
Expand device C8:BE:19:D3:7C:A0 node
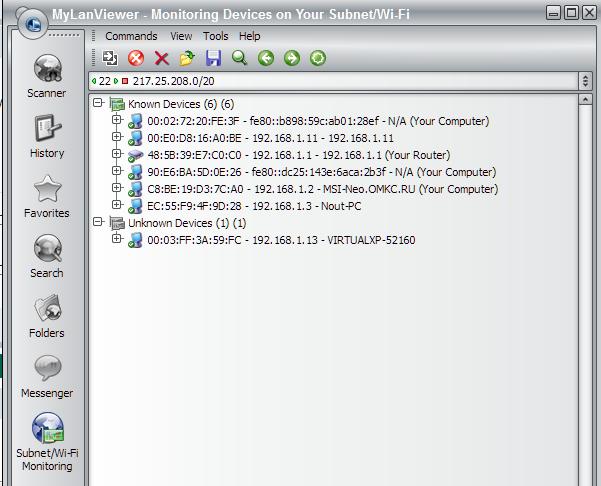coord(117,187)
